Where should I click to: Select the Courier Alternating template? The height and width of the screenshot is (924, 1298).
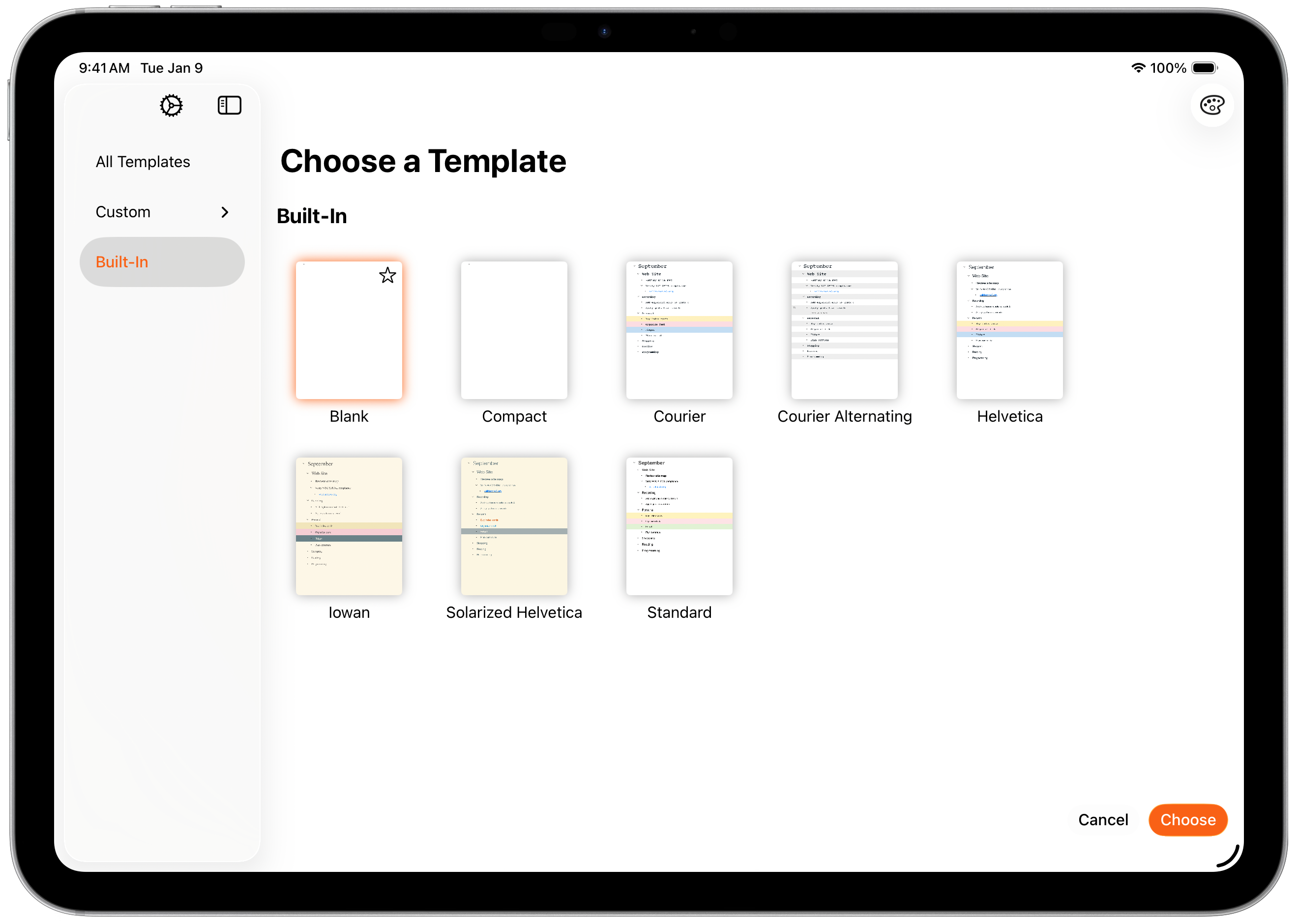(844, 331)
